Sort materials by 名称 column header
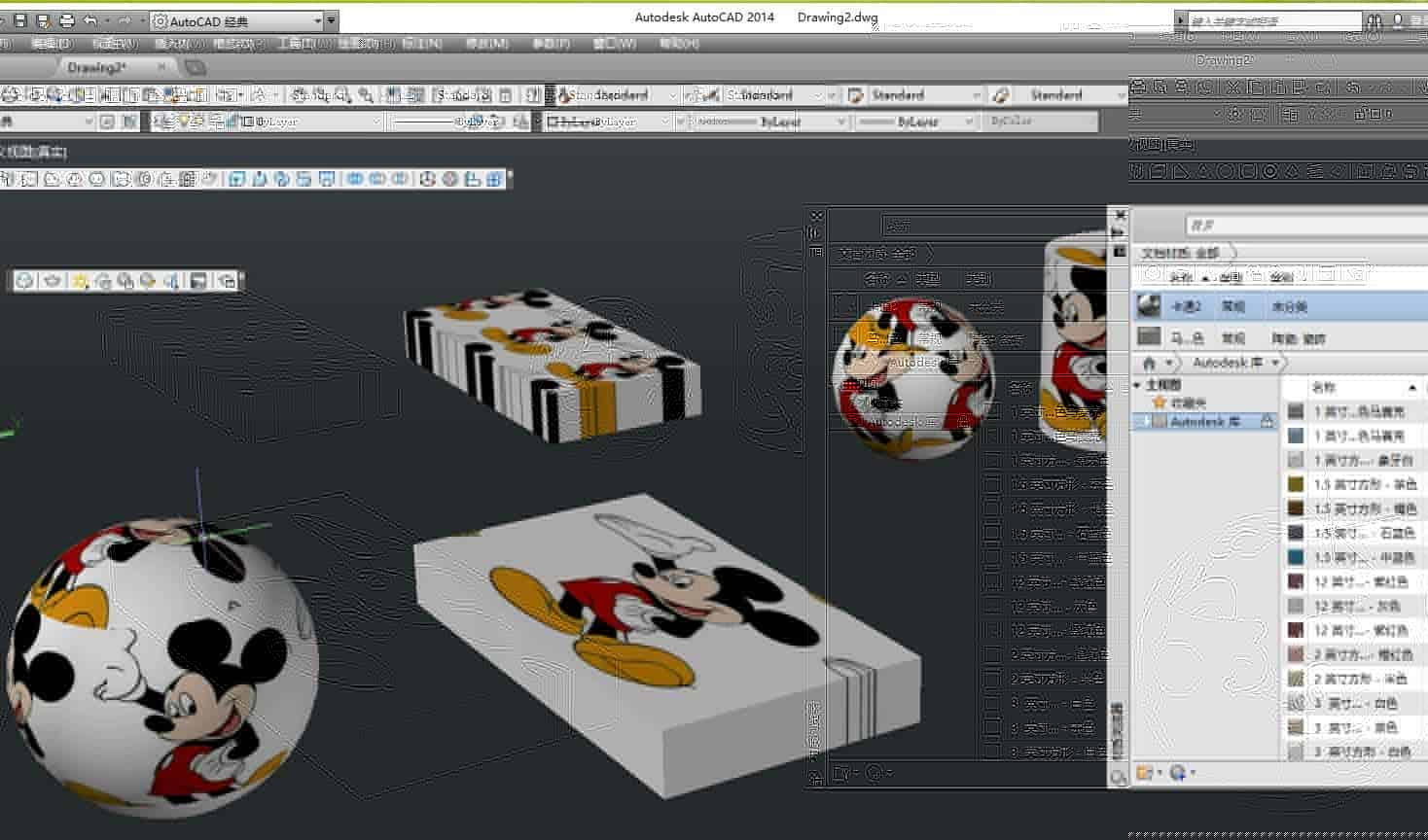 pyautogui.click(x=1323, y=387)
